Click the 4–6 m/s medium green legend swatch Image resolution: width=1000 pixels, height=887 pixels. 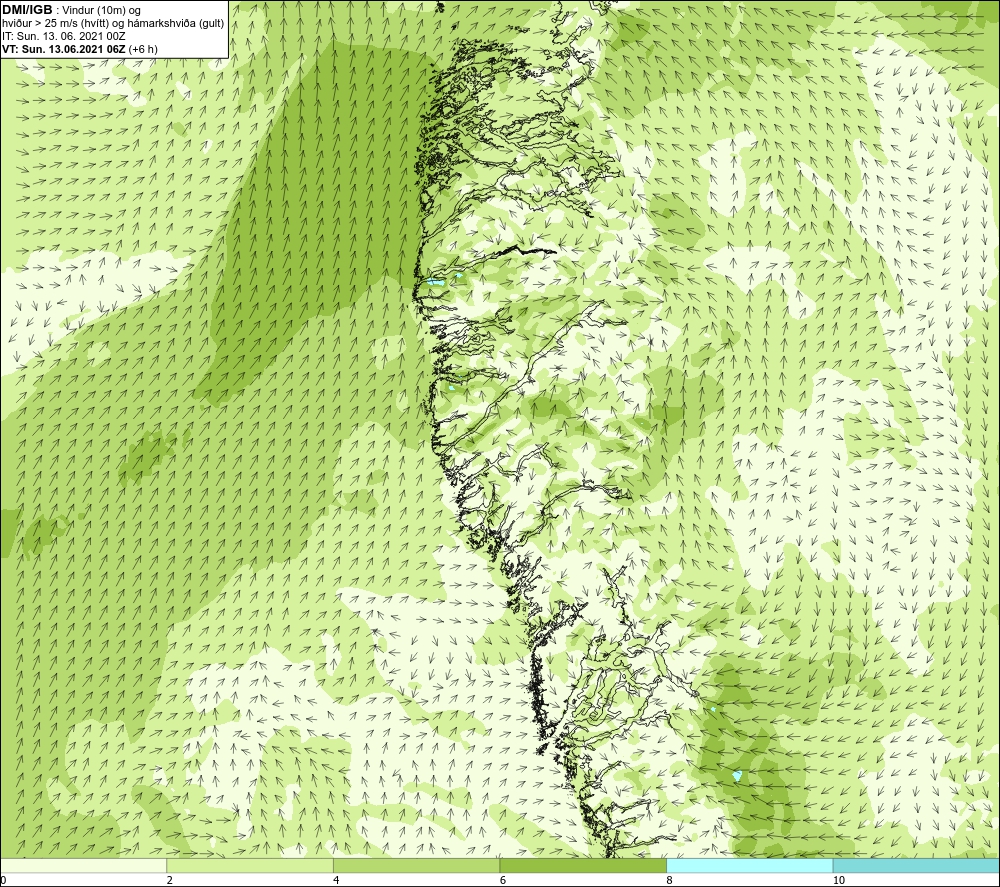tap(416, 866)
